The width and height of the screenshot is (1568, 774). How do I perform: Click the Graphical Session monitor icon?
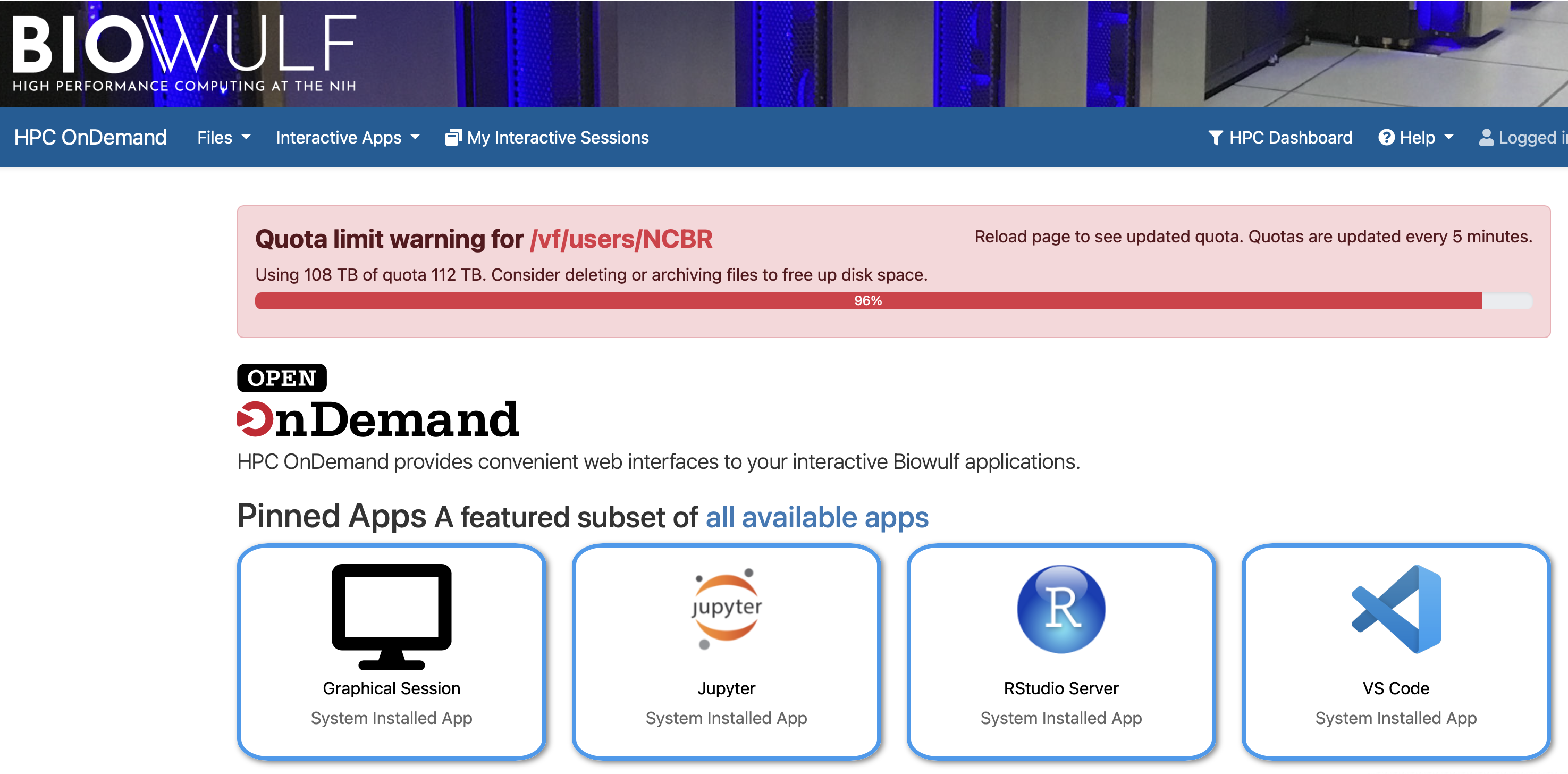tap(391, 616)
